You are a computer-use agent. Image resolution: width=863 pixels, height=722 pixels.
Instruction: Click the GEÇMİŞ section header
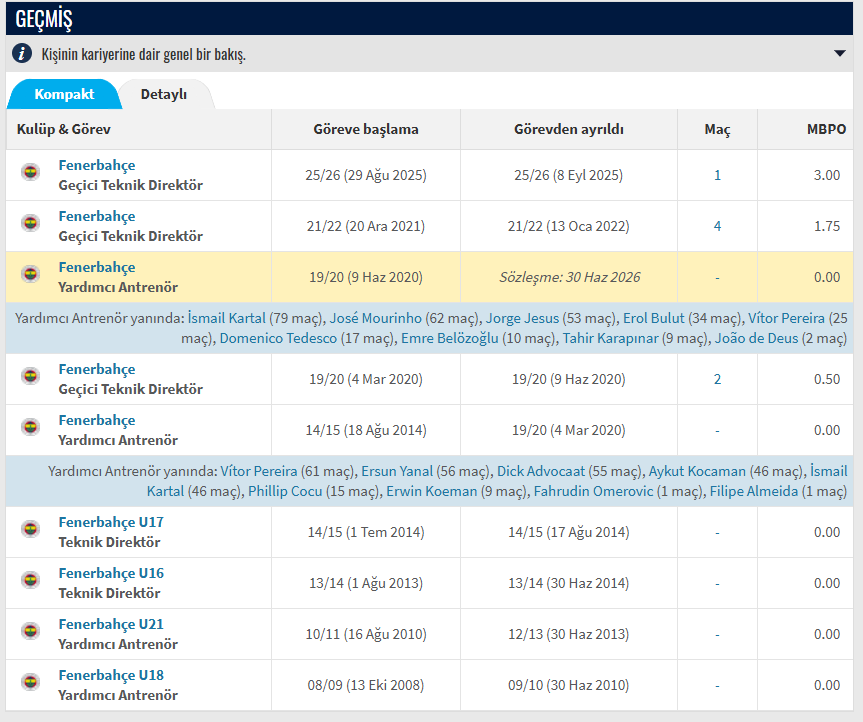[x=429, y=19]
